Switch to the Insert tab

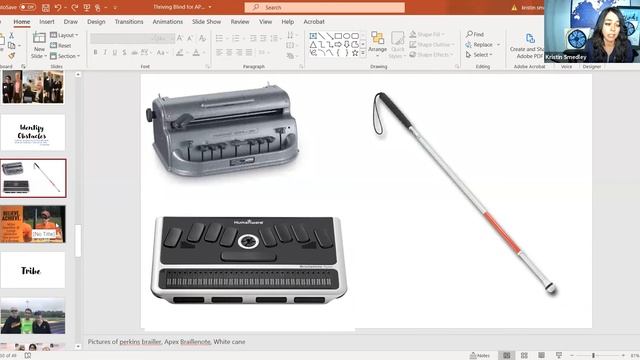click(x=47, y=22)
